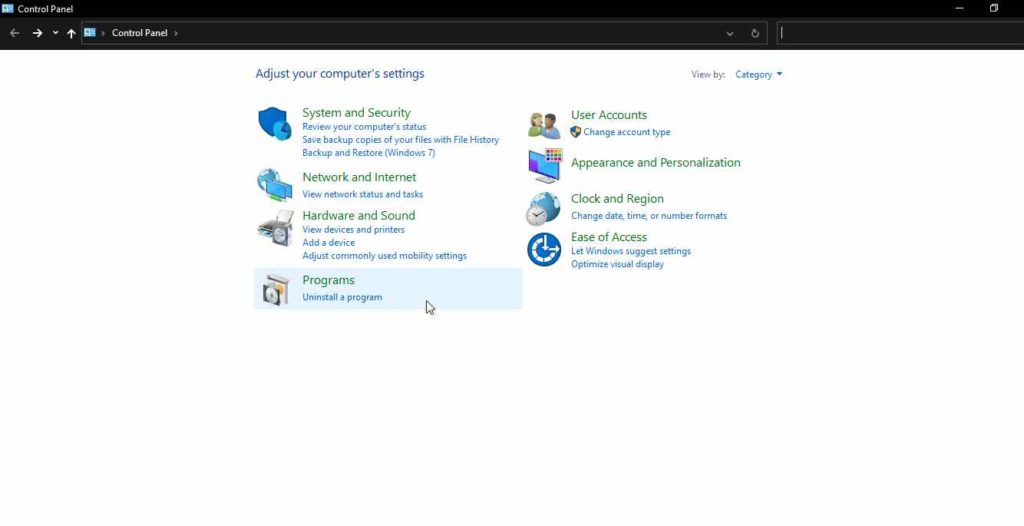Open View devices and printers
Viewport: 1024px width, 526px height.
pyautogui.click(x=353, y=229)
